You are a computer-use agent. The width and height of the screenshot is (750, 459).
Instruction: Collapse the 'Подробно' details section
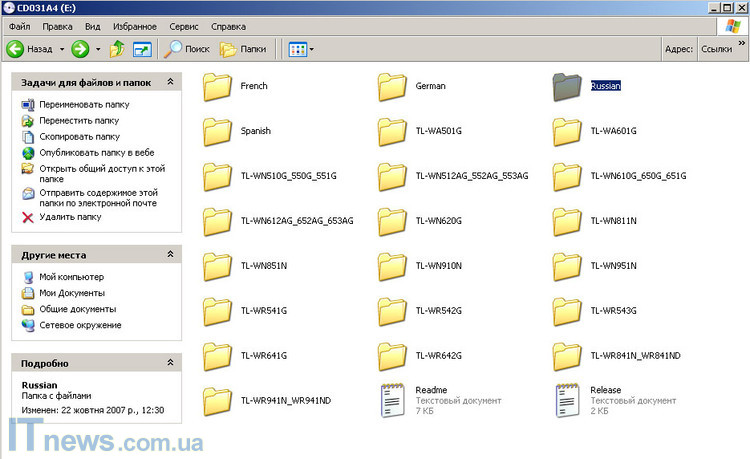170,363
